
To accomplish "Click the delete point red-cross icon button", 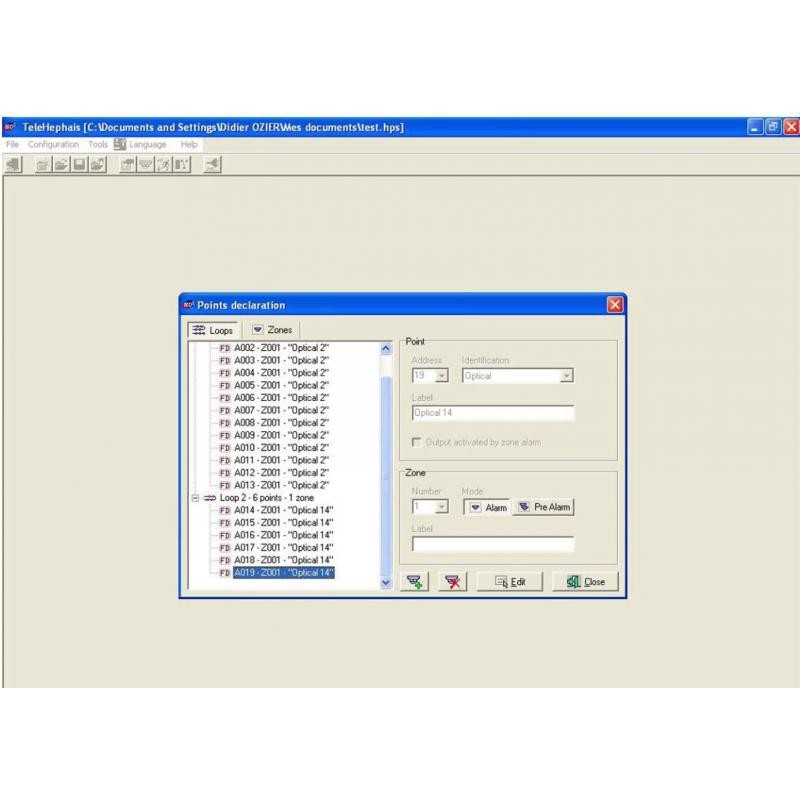I will pos(455,582).
